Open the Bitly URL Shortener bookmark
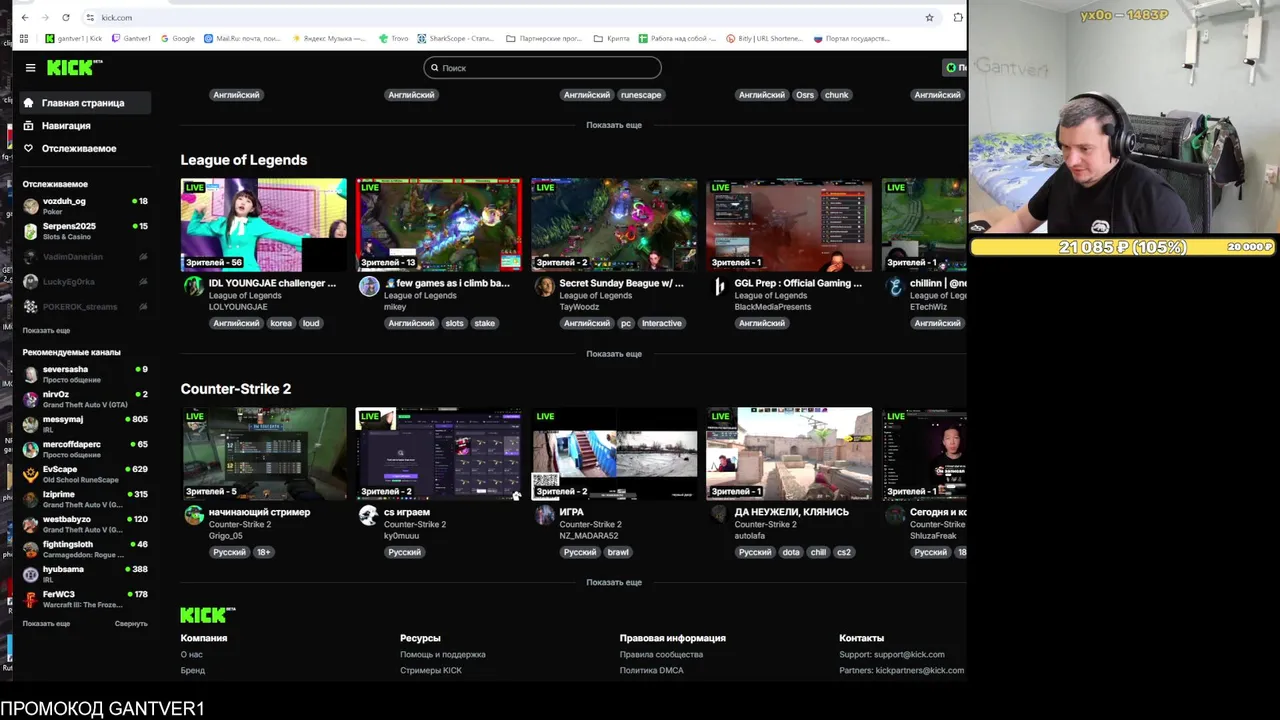1280x720 pixels. [764, 38]
